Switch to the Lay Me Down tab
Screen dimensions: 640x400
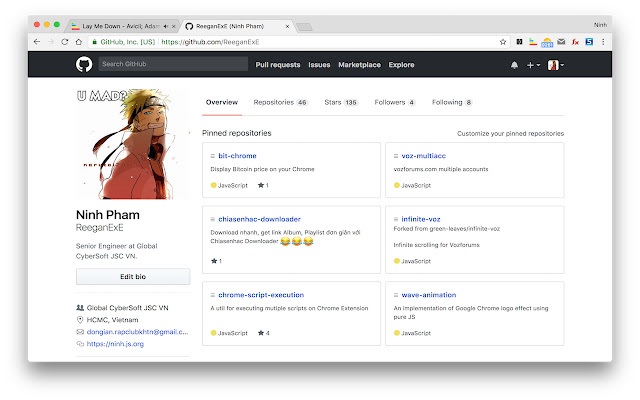[120, 26]
